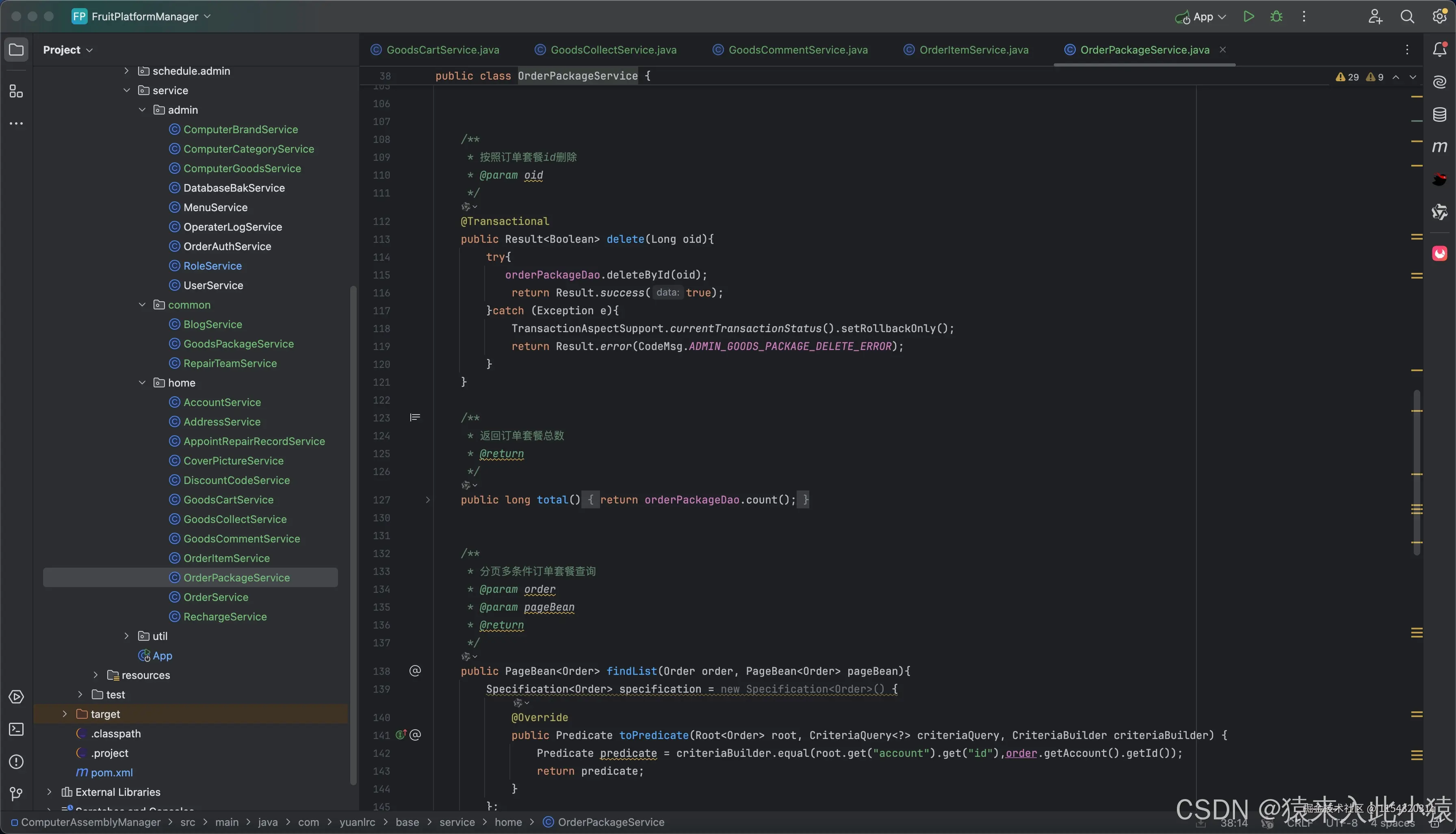1456x834 pixels.
Task: Open the Database tool window
Action: pyautogui.click(x=1439, y=115)
